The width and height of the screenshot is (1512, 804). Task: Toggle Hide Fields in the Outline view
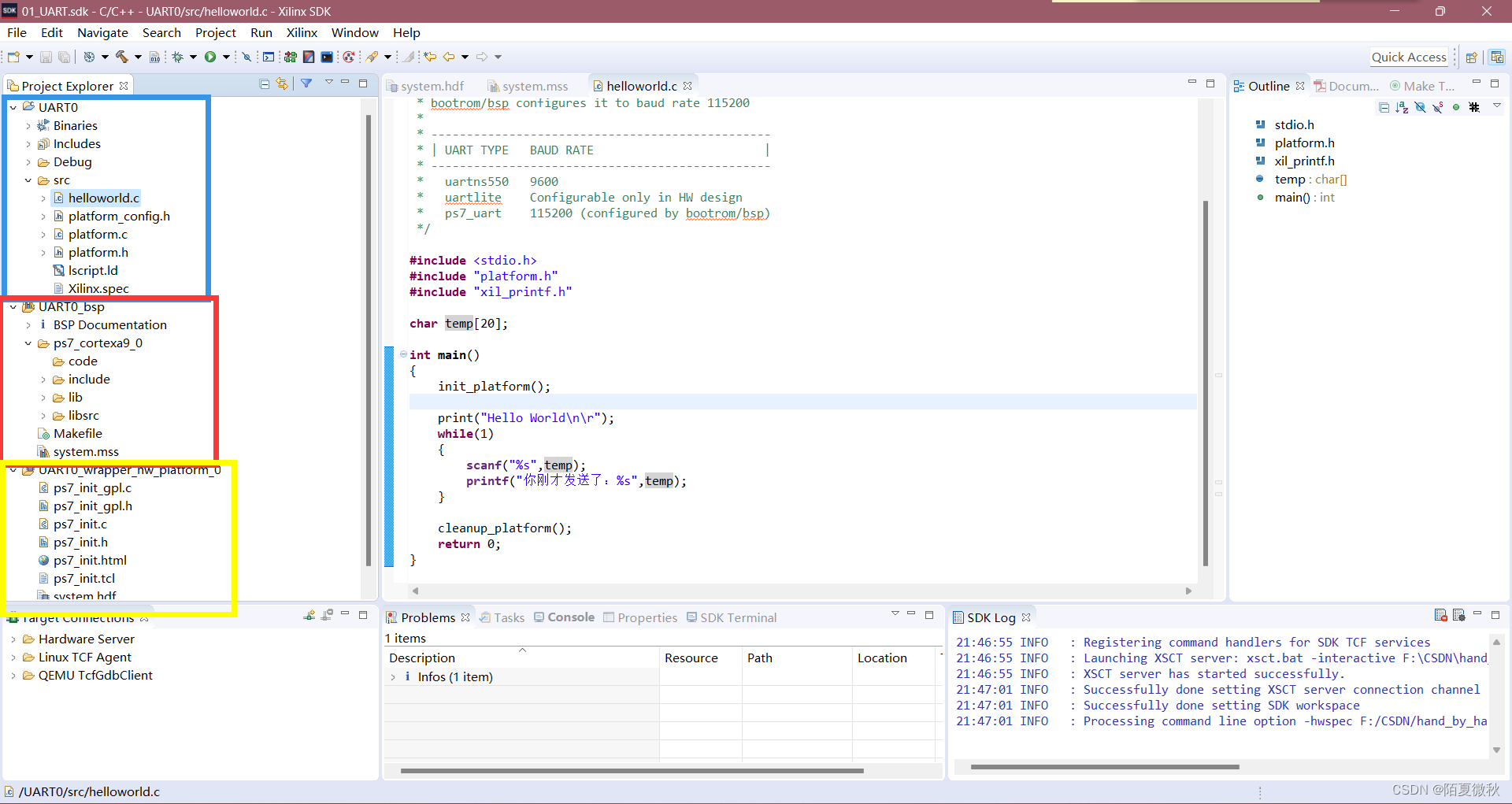1420,107
